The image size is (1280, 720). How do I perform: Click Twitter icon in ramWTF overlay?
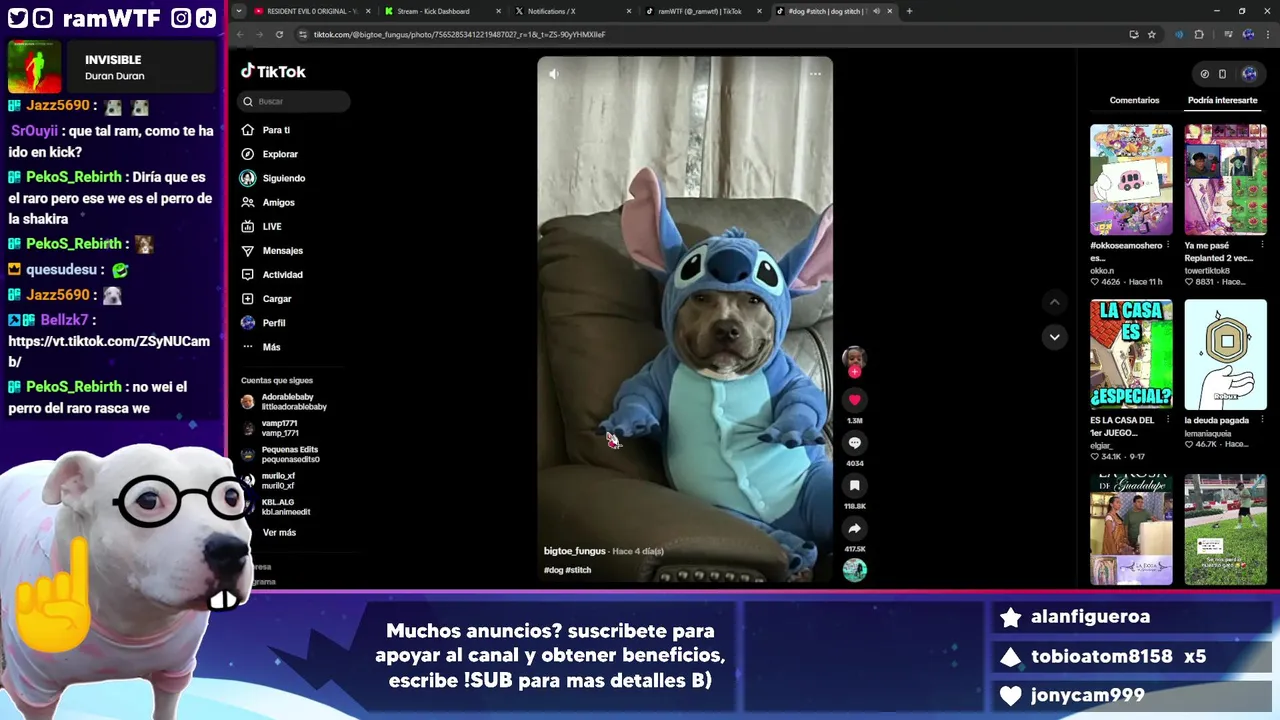17,18
